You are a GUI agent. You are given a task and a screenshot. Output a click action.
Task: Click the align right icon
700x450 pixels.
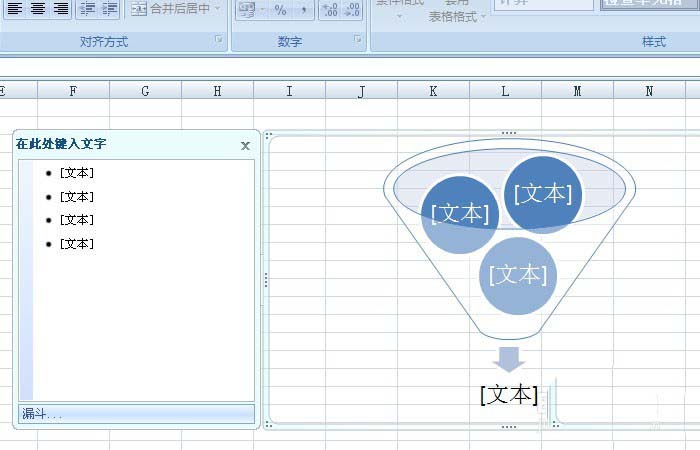[x=61, y=8]
